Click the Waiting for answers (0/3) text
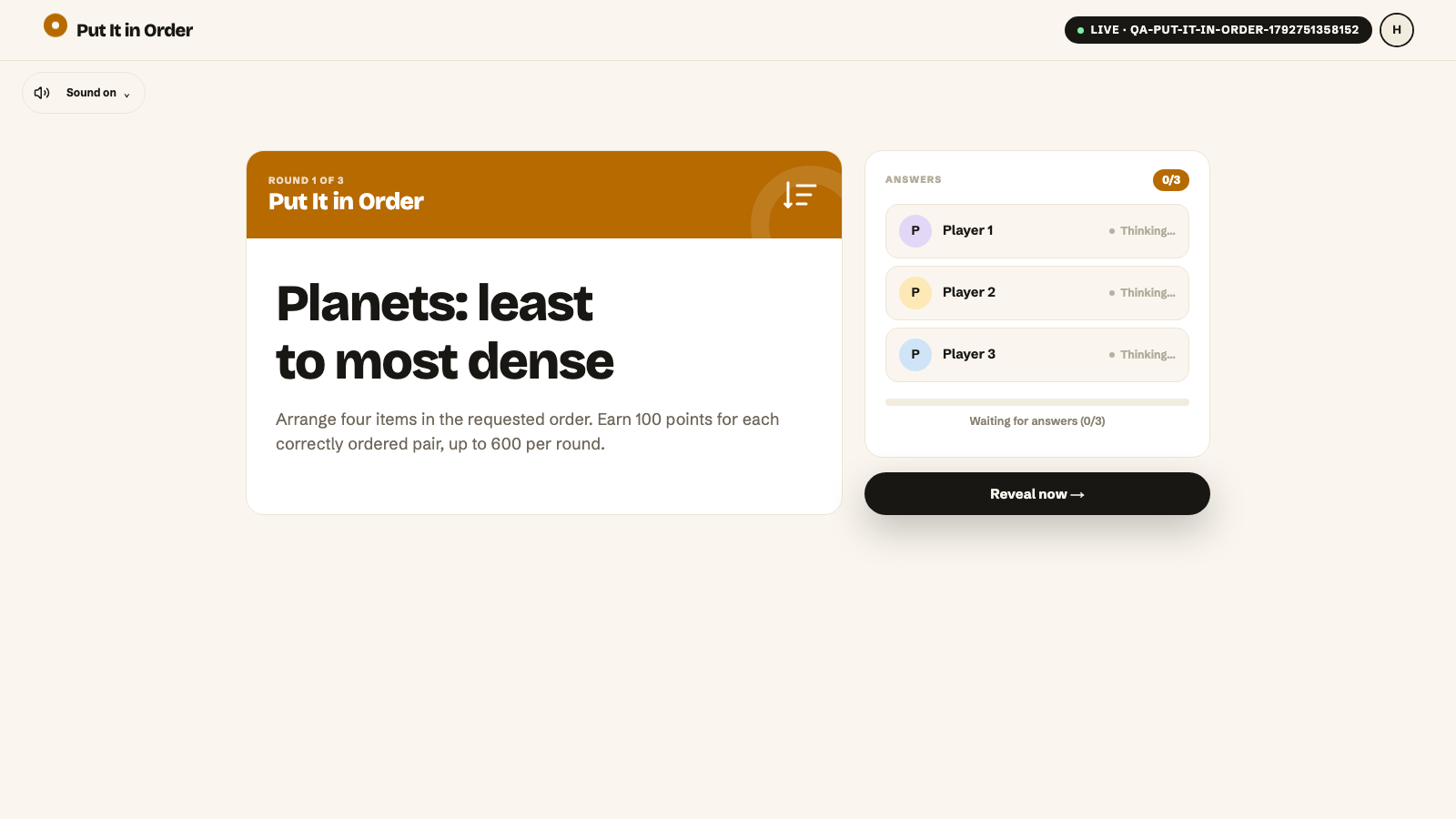The height and width of the screenshot is (819, 1456). click(x=1037, y=421)
